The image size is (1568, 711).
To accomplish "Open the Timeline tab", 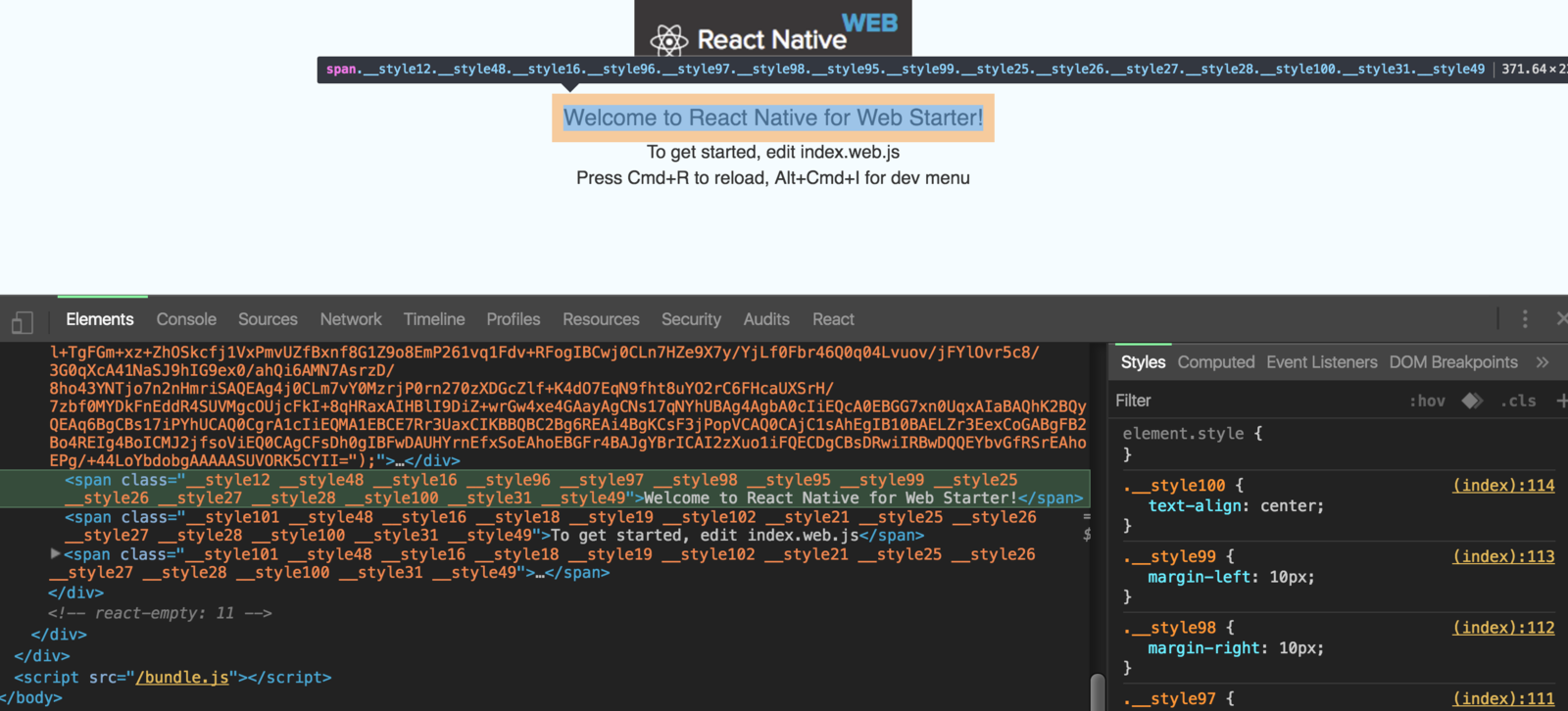I will (434, 319).
